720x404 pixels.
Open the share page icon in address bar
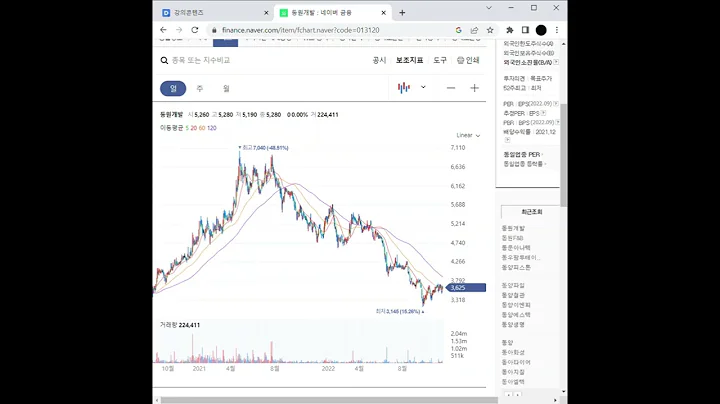coord(474,30)
